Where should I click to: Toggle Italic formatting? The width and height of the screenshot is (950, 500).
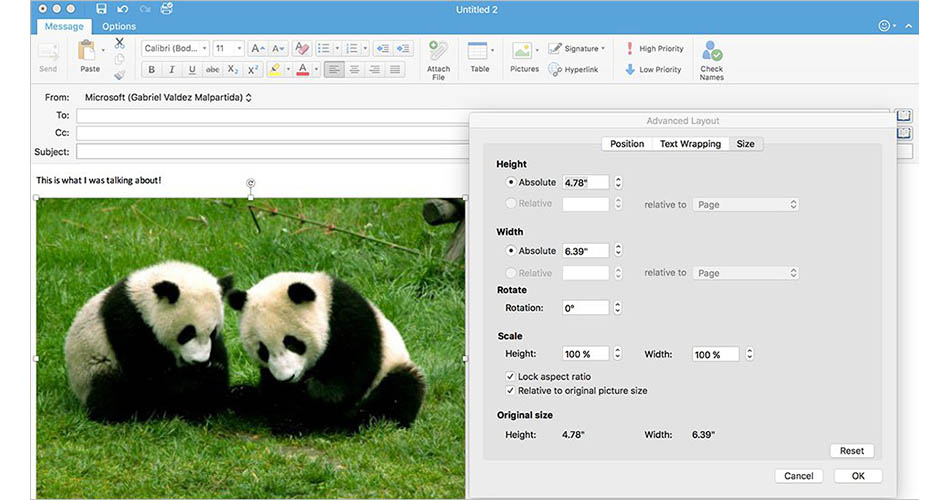pos(171,70)
